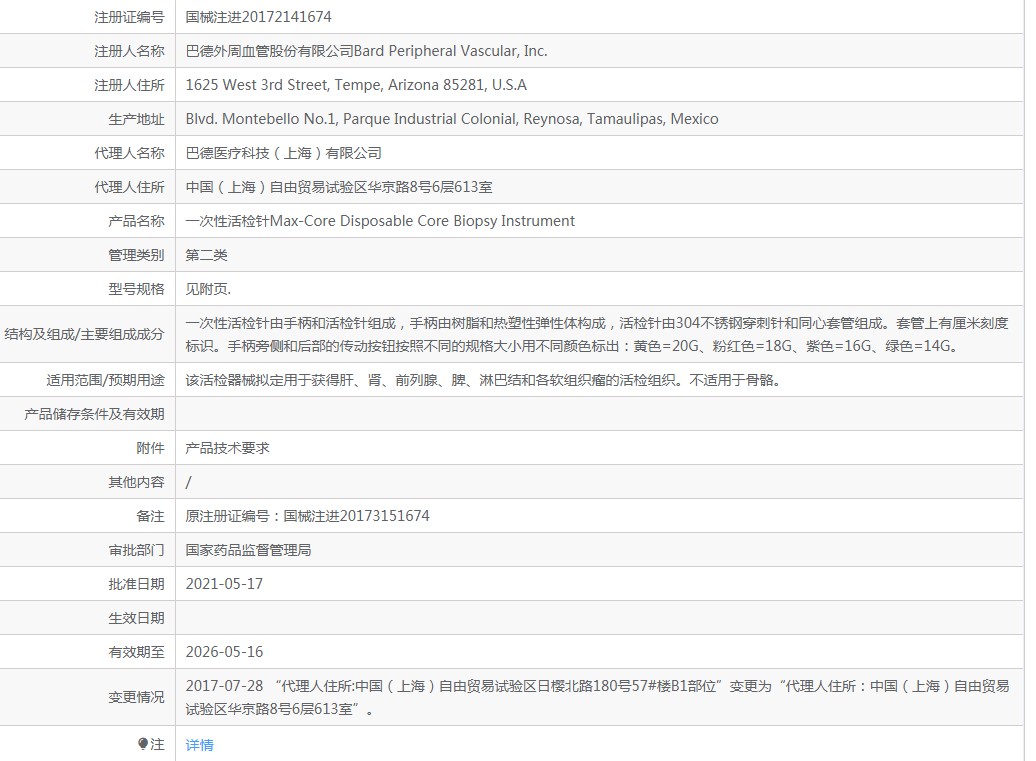Click the approval department 国家药品监督管理局
1036x761 pixels.
[x=248, y=550]
